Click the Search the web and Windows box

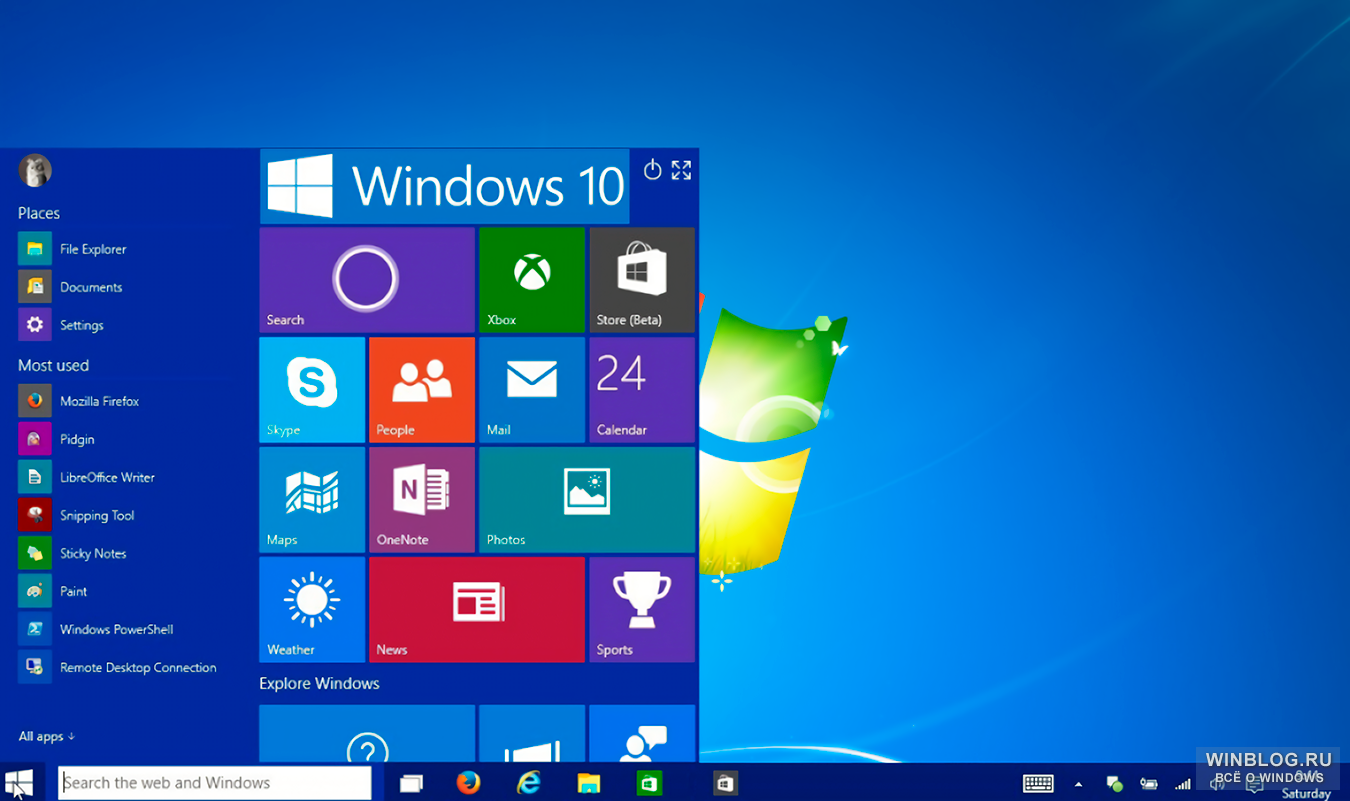215,783
